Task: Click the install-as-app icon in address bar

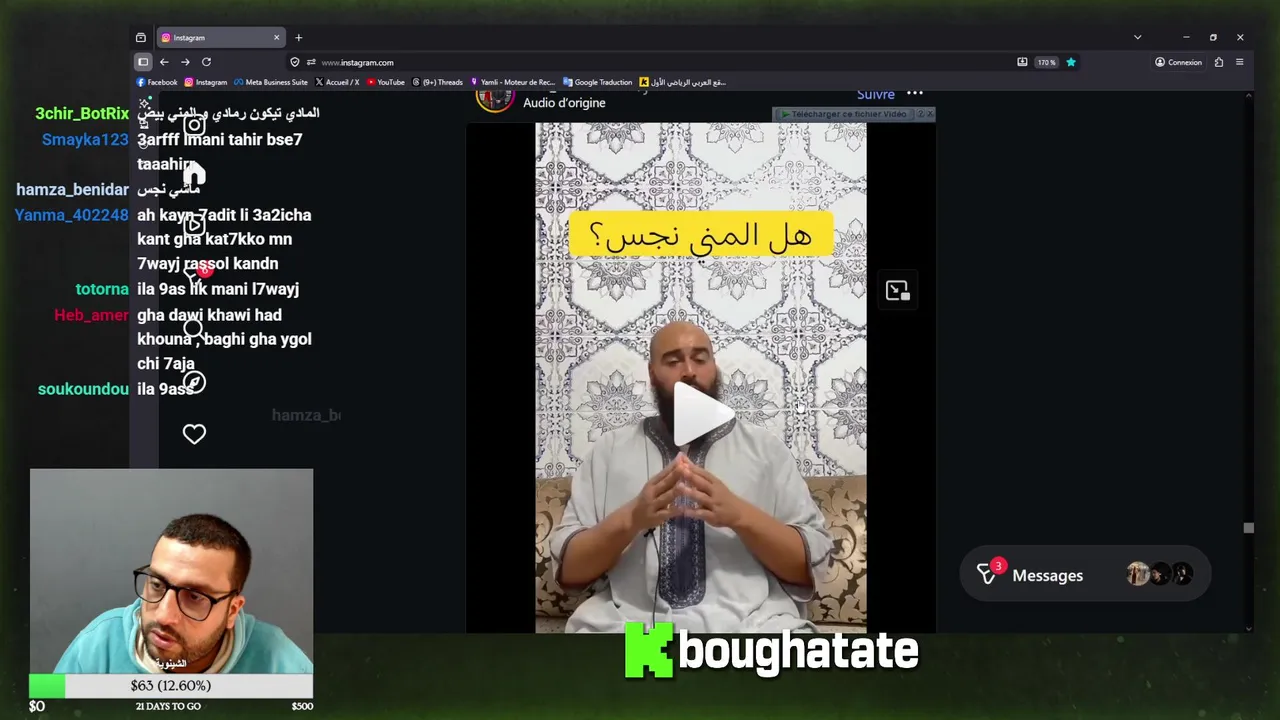Action: (x=1022, y=62)
